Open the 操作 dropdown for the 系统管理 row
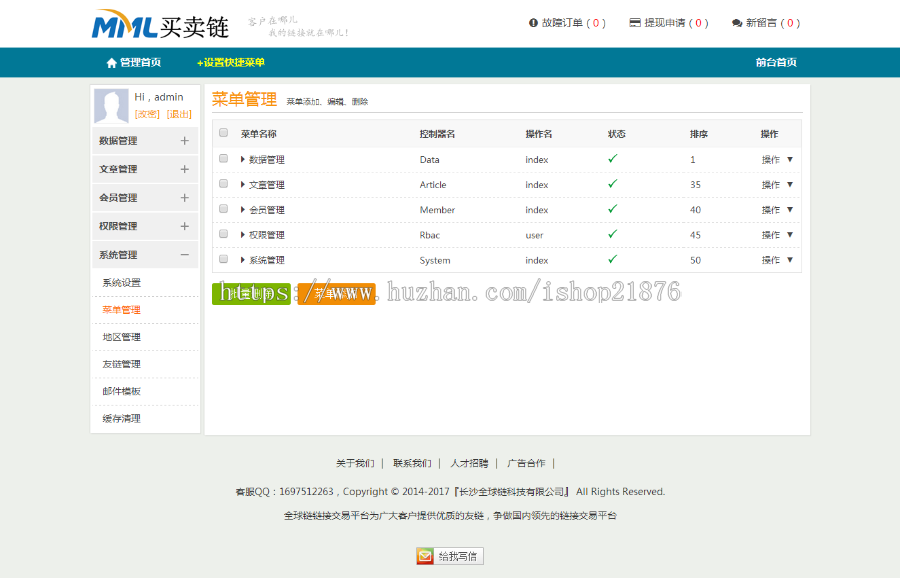 click(x=776, y=259)
